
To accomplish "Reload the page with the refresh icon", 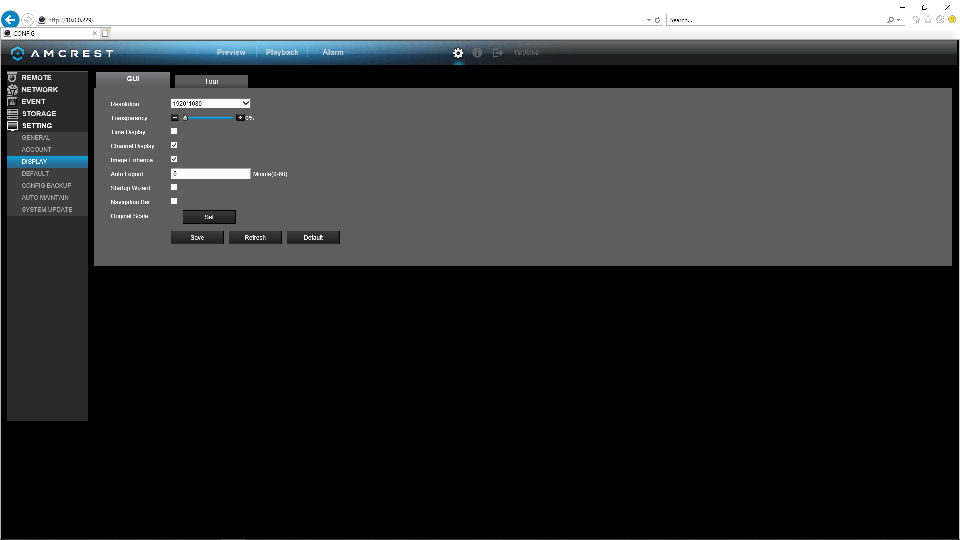I will point(658,20).
